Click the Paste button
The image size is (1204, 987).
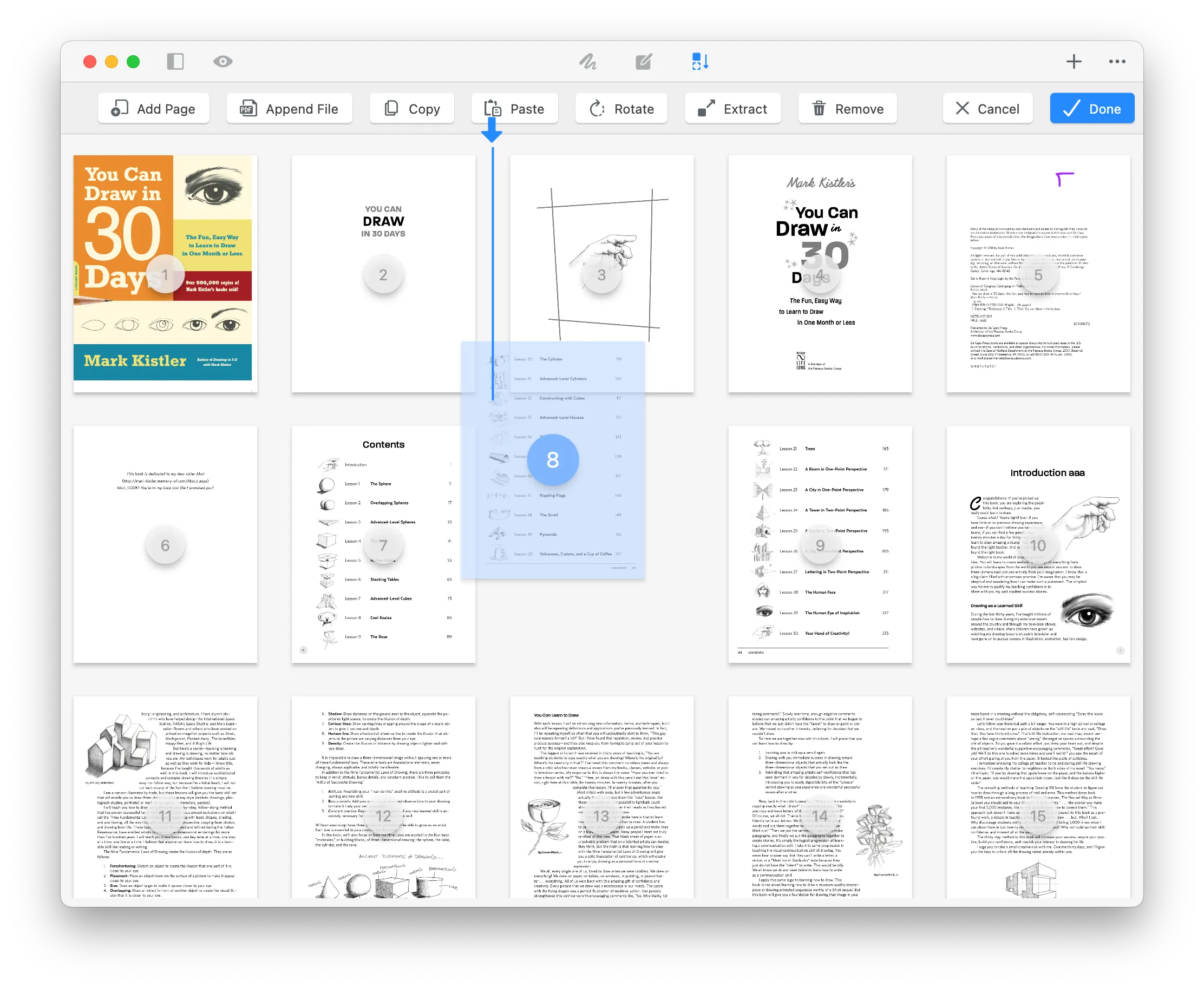point(515,109)
